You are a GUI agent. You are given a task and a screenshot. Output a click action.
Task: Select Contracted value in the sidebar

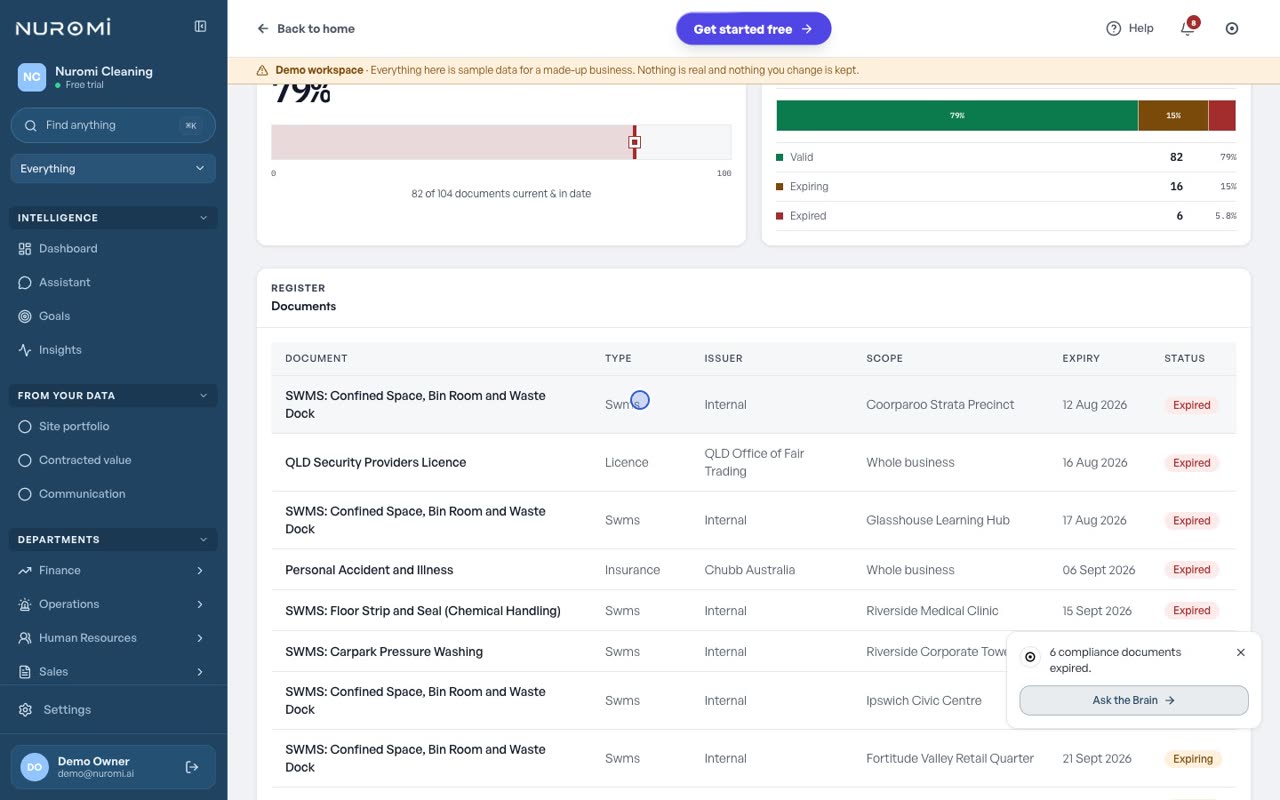pos(113,460)
